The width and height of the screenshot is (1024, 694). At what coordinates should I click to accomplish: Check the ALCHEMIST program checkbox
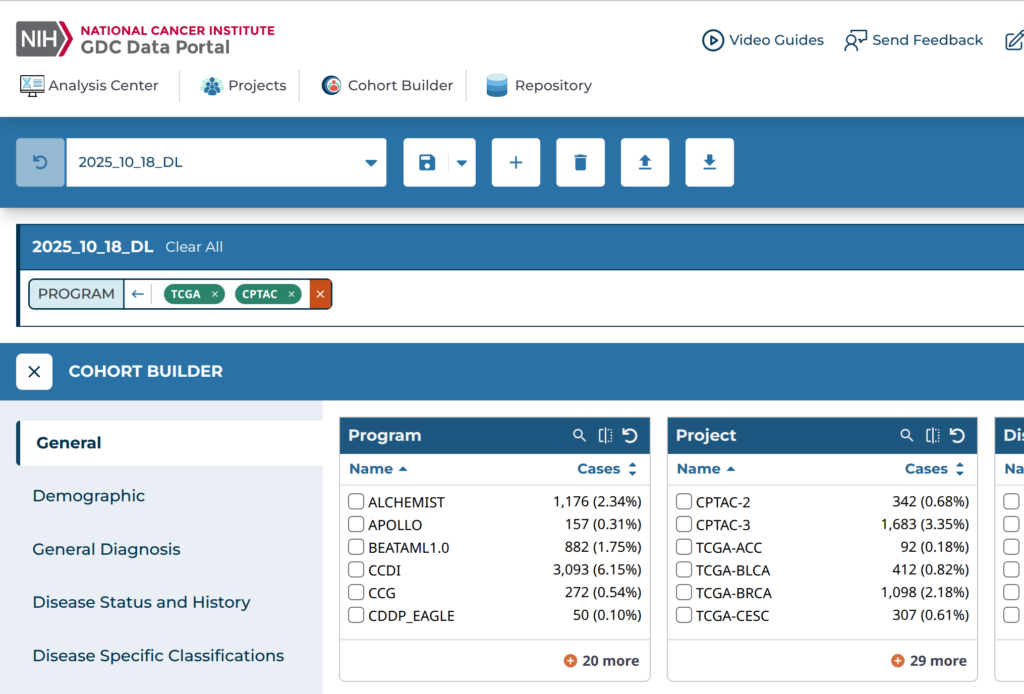coord(356,501)
